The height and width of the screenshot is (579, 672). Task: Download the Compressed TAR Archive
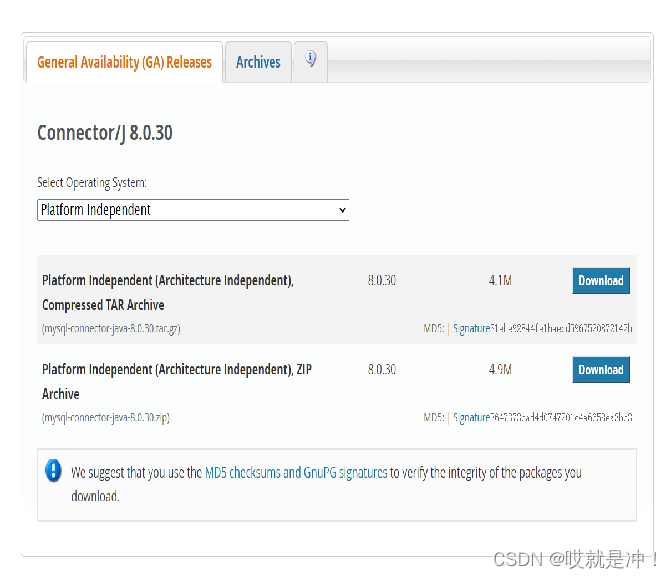point(601,281)
